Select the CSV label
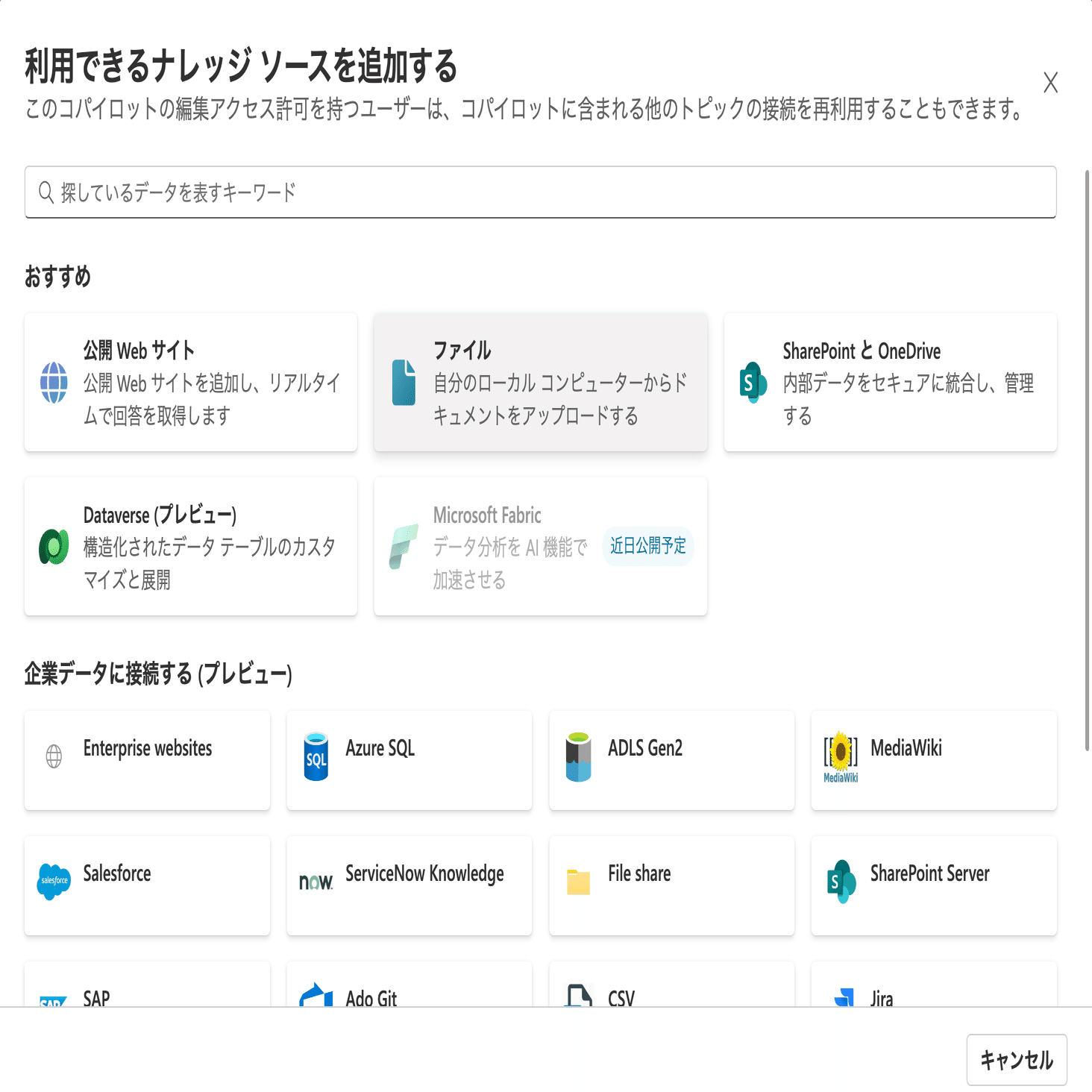 click(x=621, y=998)
